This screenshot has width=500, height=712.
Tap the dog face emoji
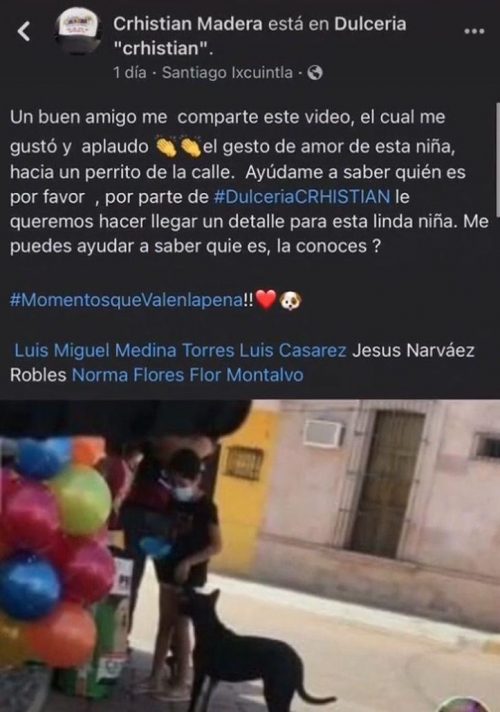click(x=291, y=300)
